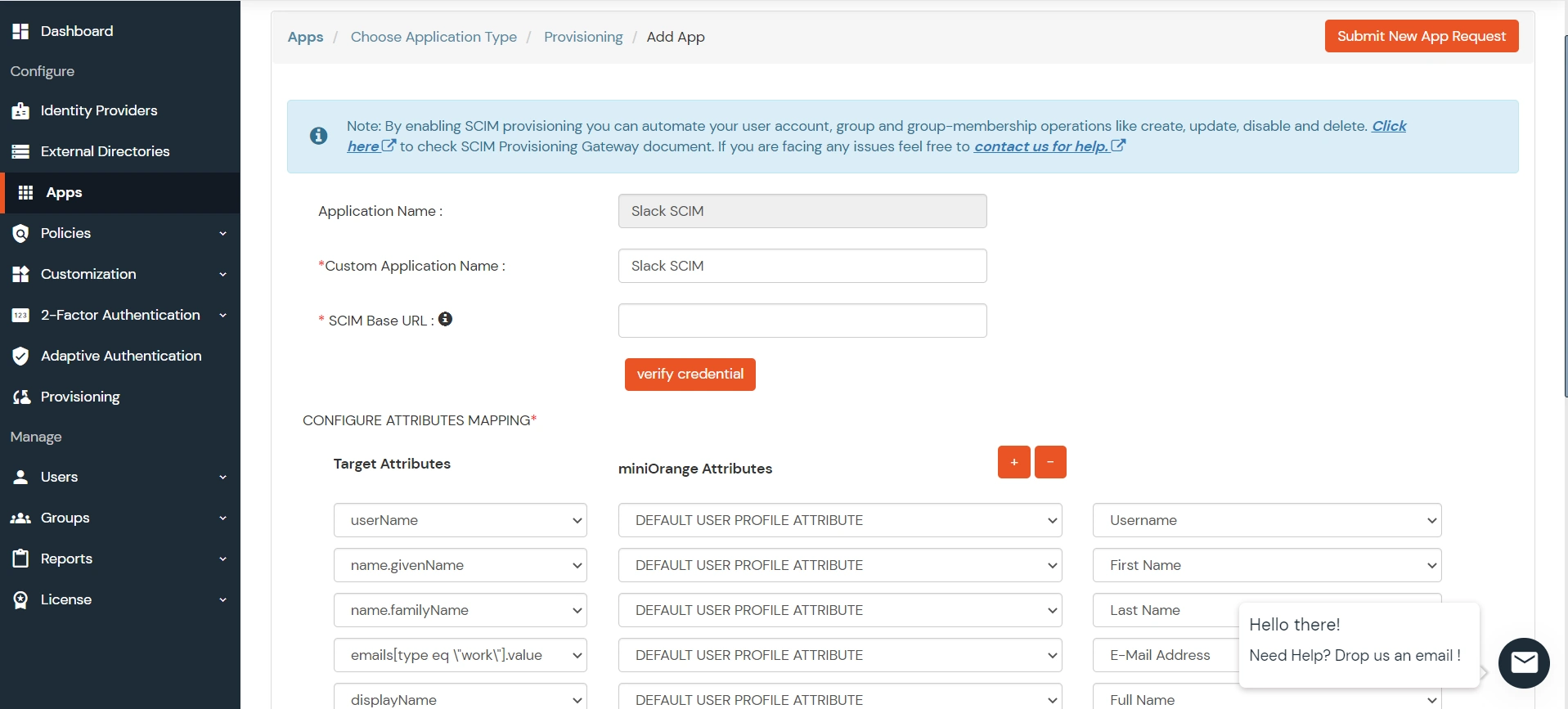This screenshot has height=709, width=1568.
Task: Click the Customization puzzle icon
Action: 20,275
